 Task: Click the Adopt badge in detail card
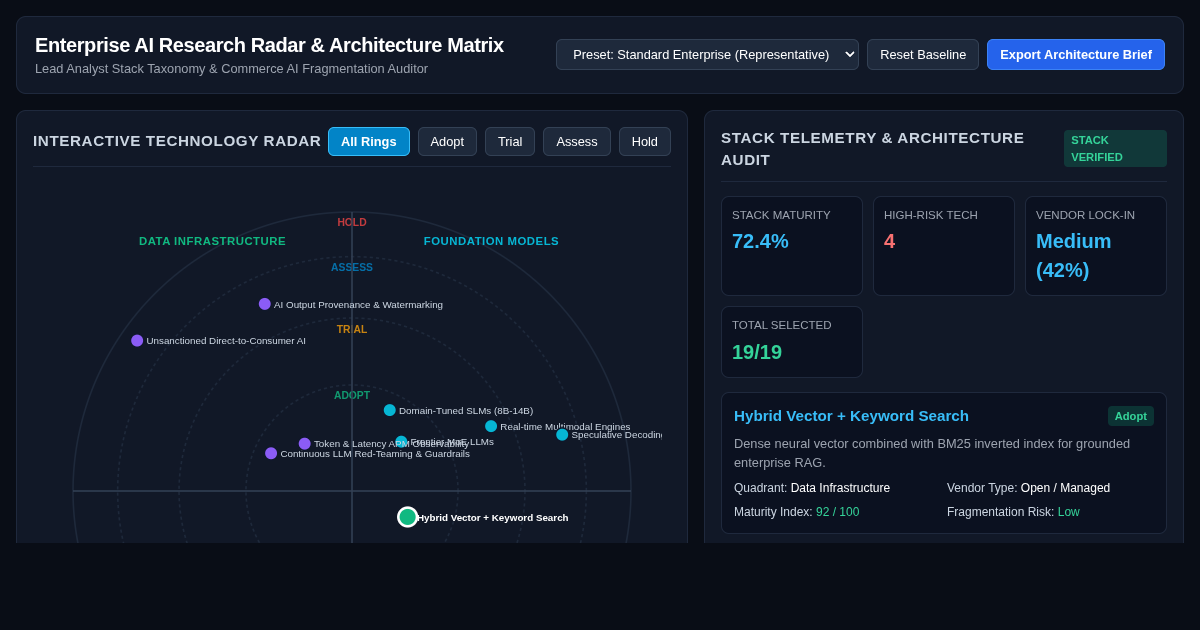point(1131,416)
